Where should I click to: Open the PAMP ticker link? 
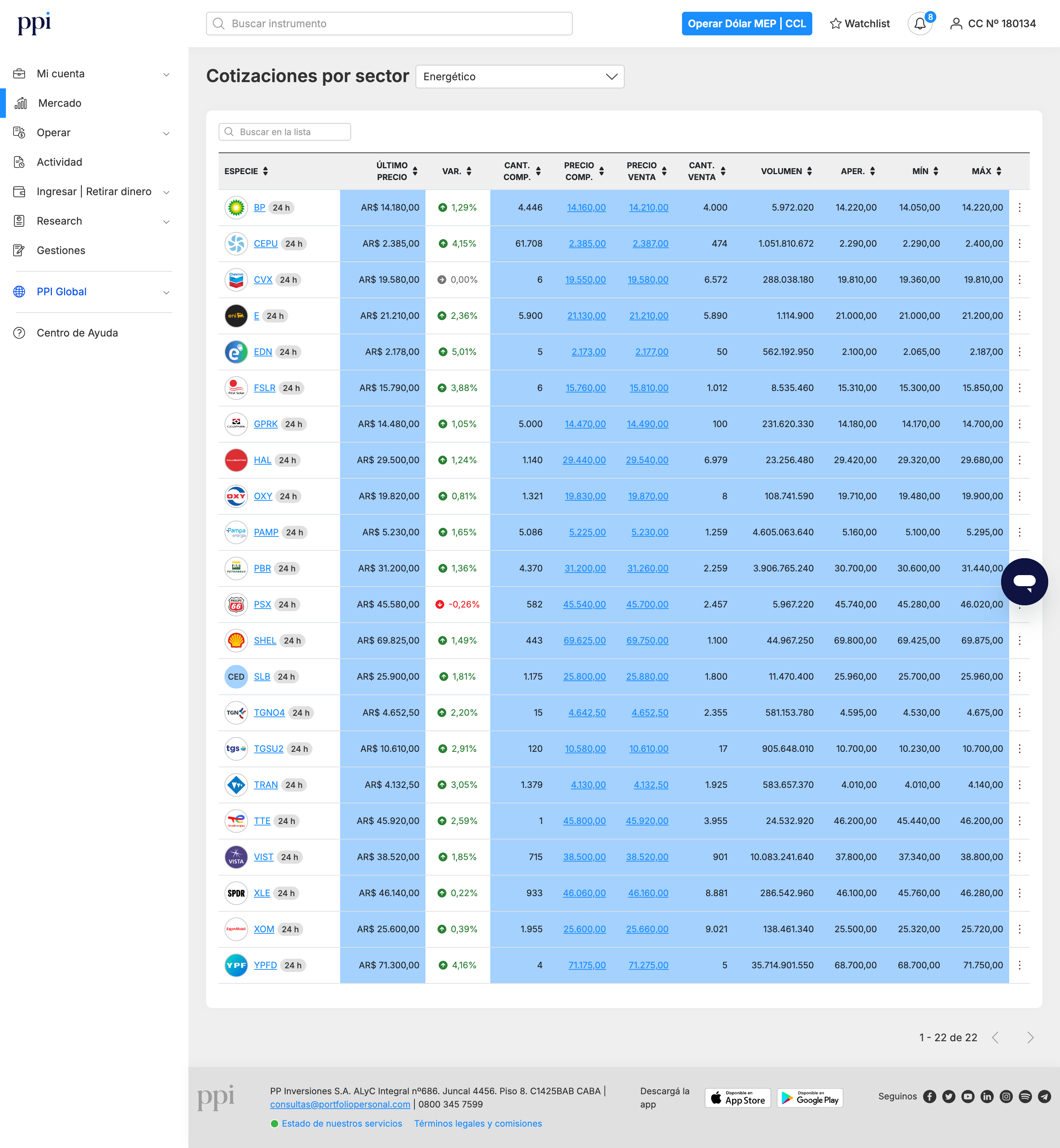point(266,532)
